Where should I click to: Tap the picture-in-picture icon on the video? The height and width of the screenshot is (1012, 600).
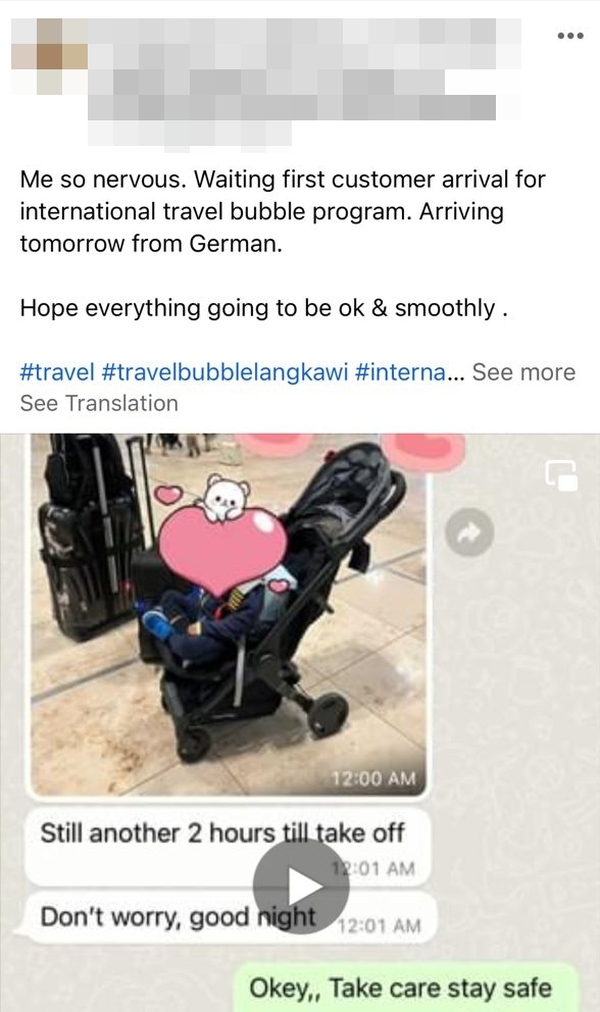pos(561,476)
